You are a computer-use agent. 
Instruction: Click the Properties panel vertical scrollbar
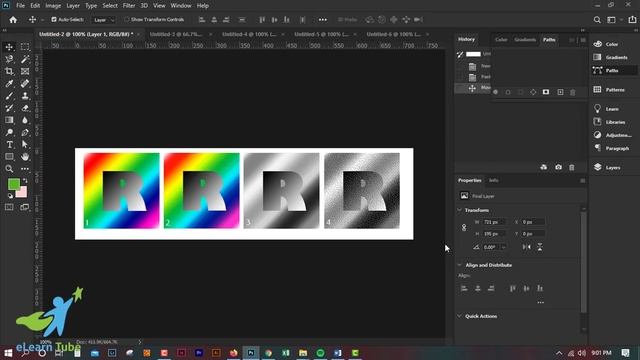tap(583, 261)
